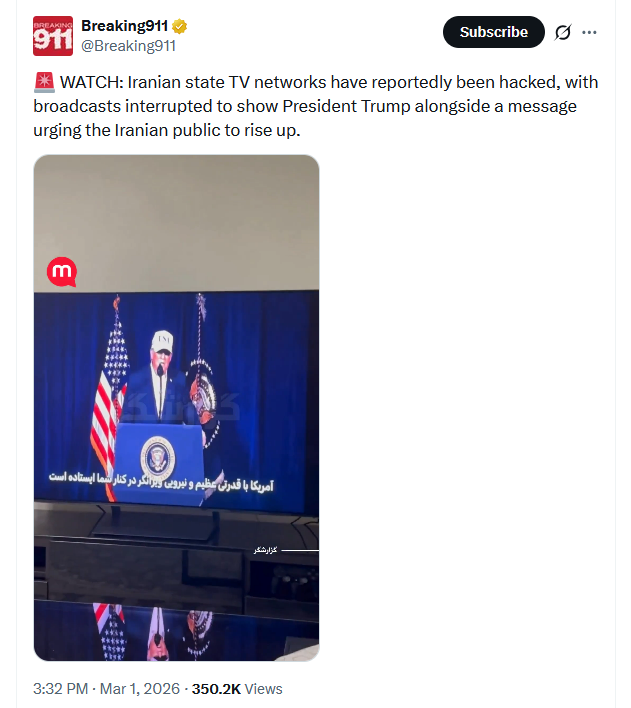631x708 pixels.
Task: Open the Mar 1, 2026 date link
Action: 140,689
